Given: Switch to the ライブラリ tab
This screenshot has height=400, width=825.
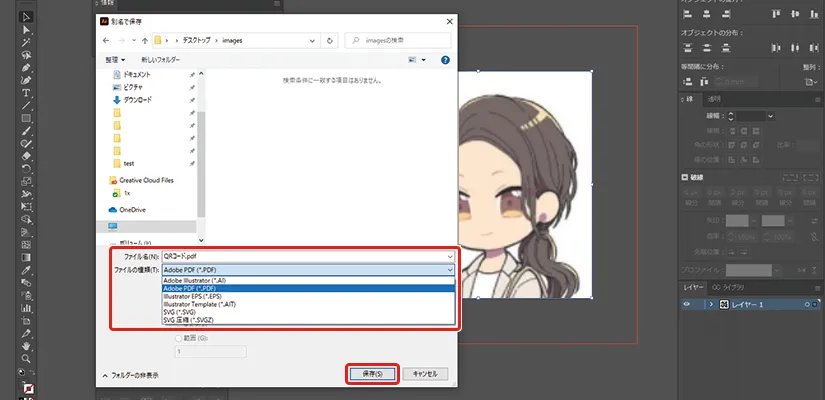Looking at the screenshot, I should [728, 287].
